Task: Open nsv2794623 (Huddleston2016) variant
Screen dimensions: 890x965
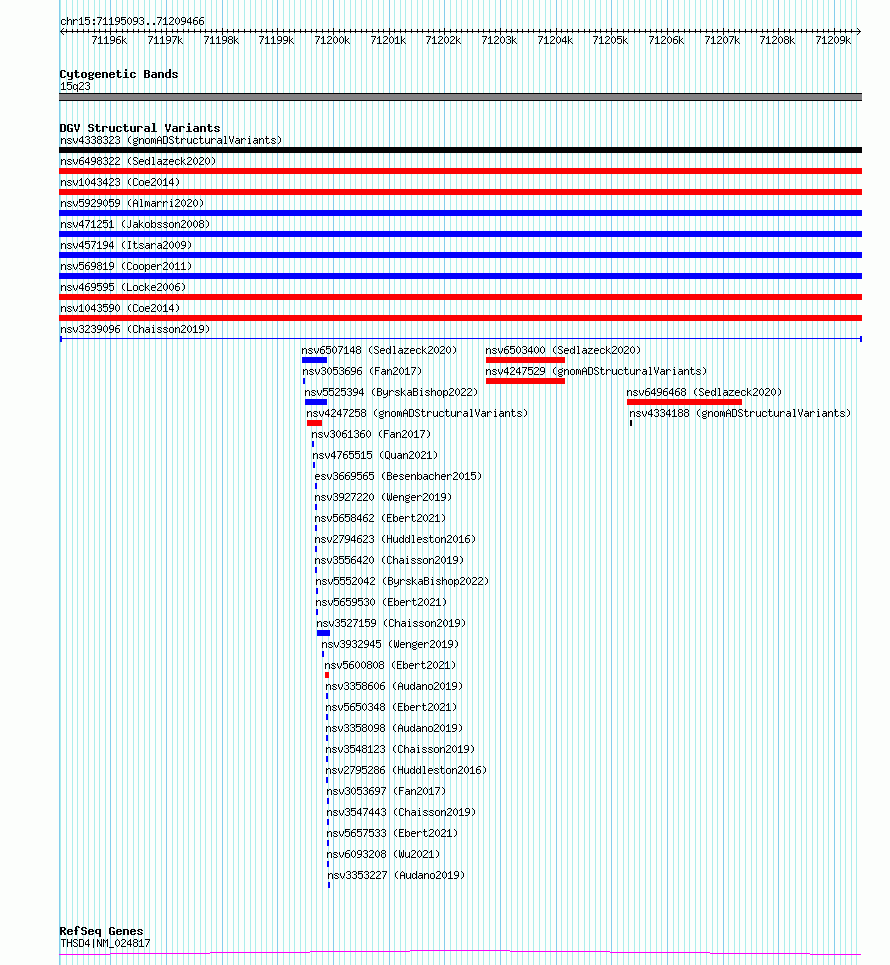Action: tap(395, 539)
